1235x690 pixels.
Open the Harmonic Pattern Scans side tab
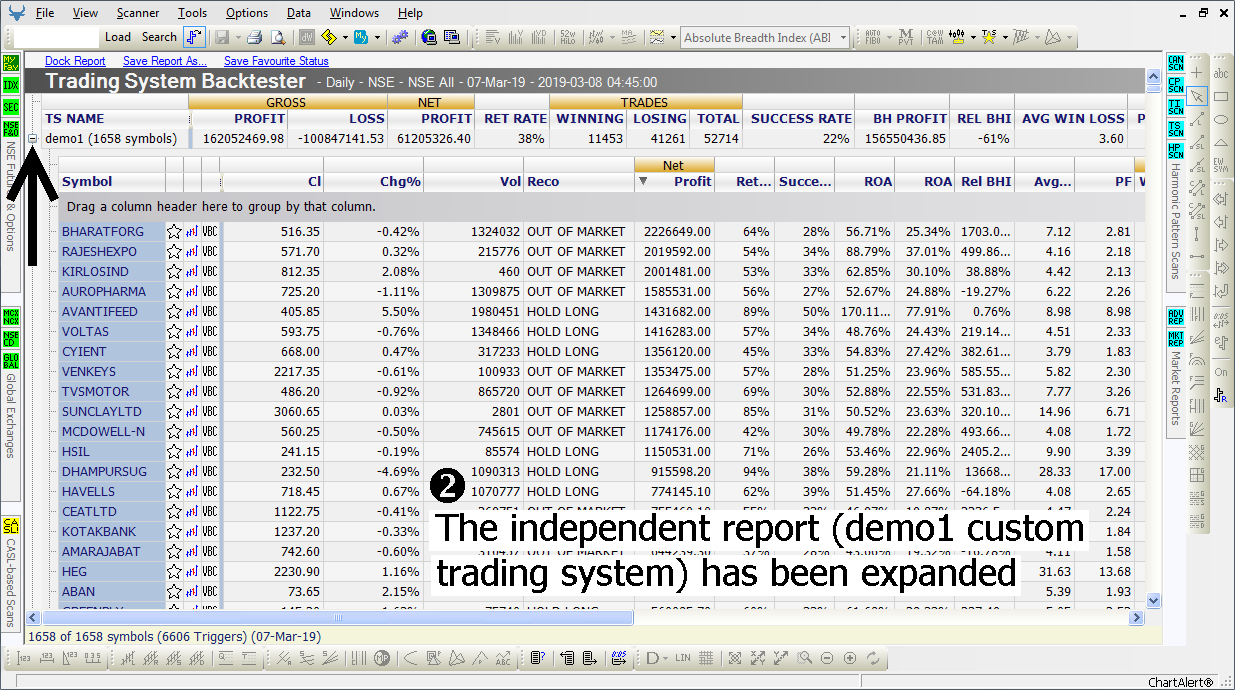(1175, 220)
